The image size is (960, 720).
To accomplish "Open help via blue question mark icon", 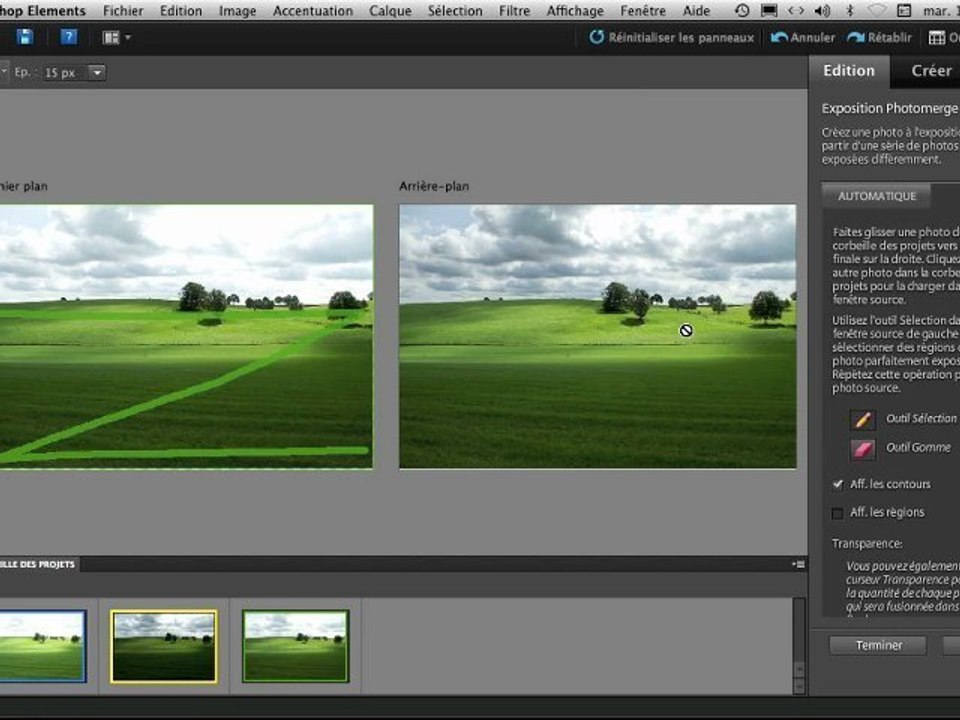I will (69, 37).
